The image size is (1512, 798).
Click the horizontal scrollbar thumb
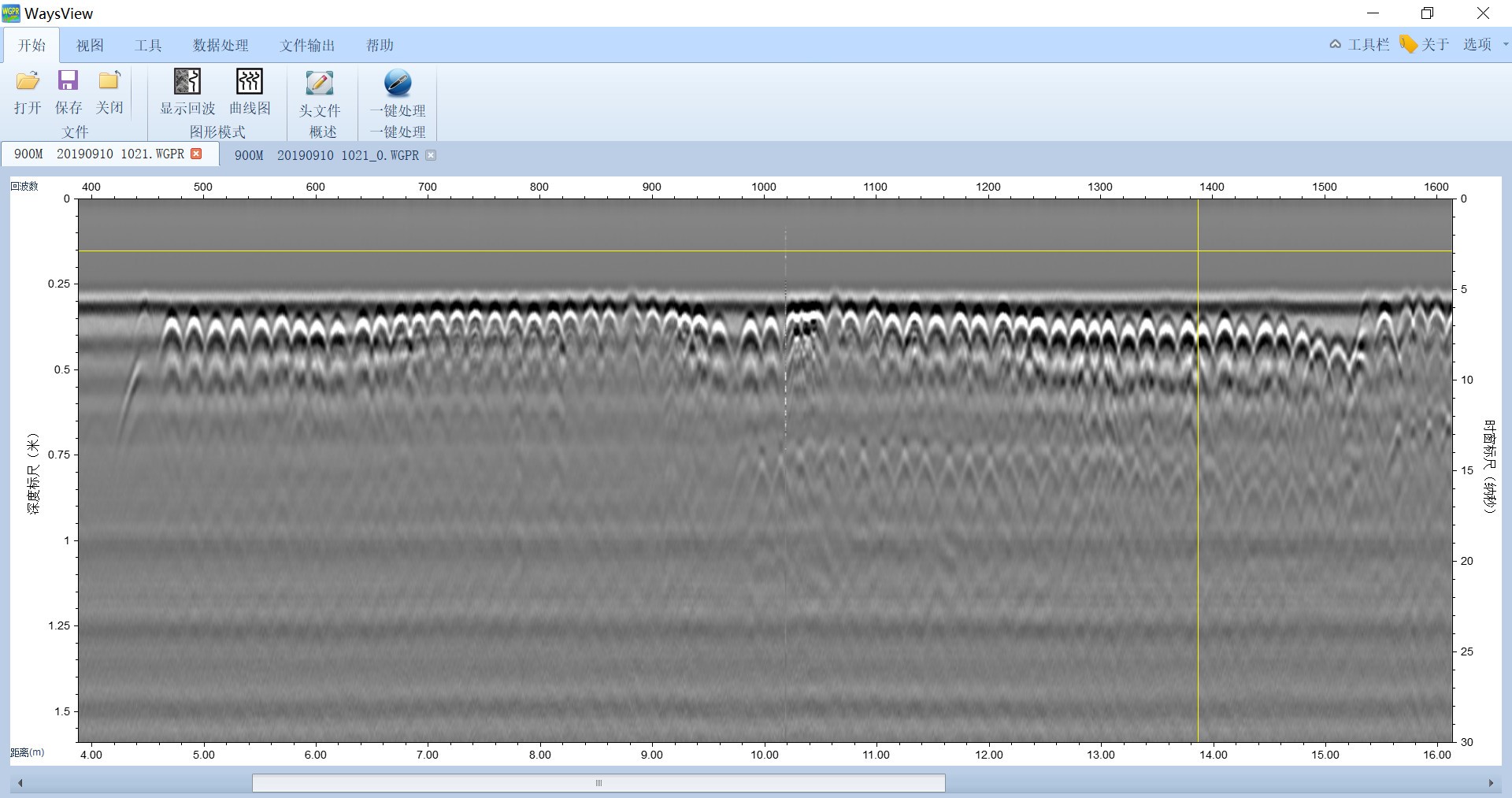pos(598,783)
